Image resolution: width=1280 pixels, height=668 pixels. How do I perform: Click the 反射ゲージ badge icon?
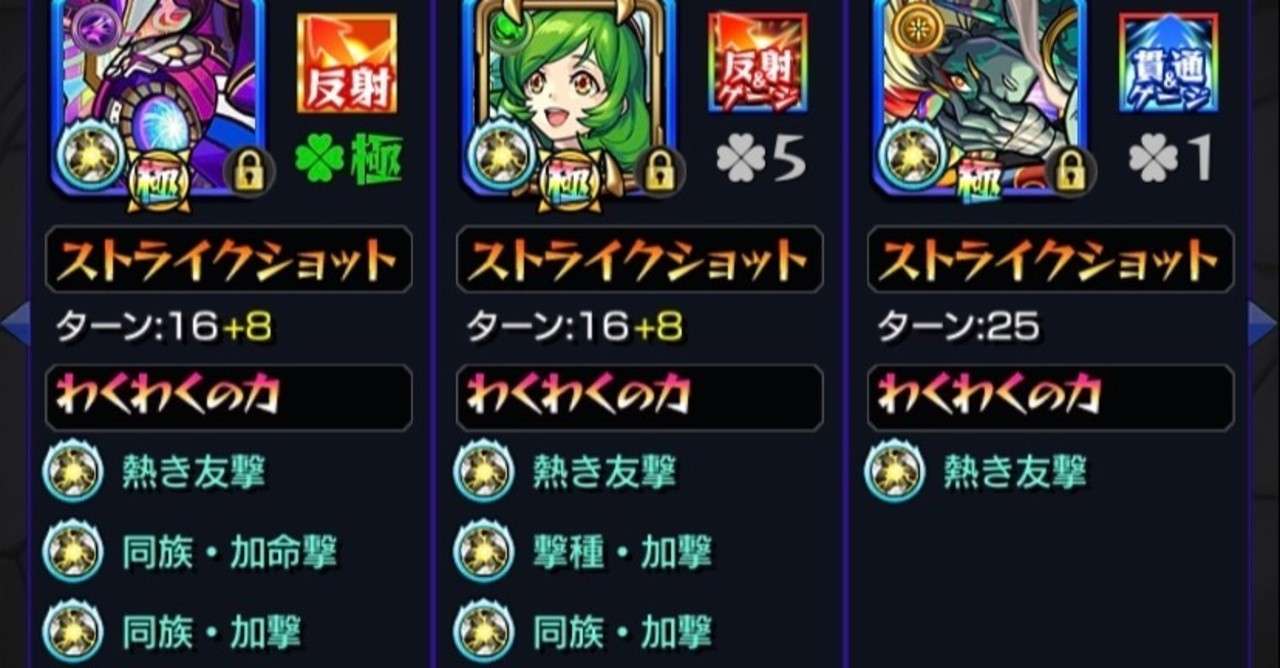click(757, 63)
